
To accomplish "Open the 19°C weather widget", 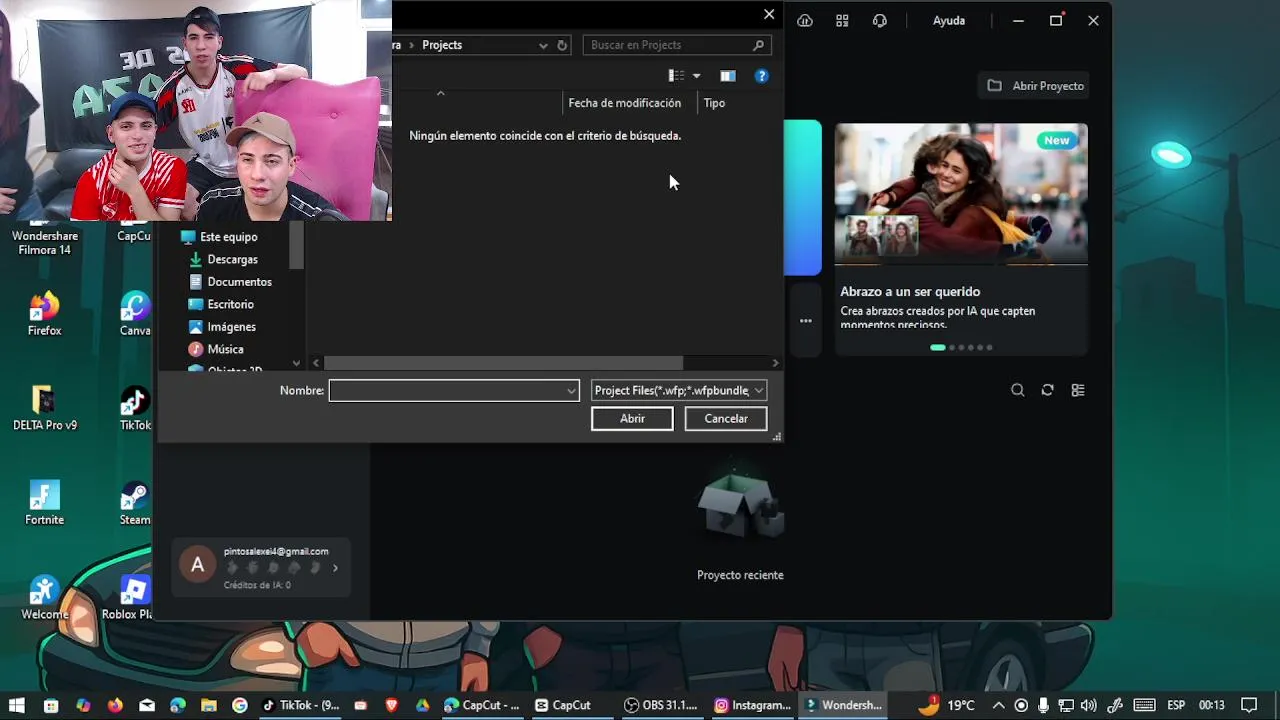I will (946, 705).
